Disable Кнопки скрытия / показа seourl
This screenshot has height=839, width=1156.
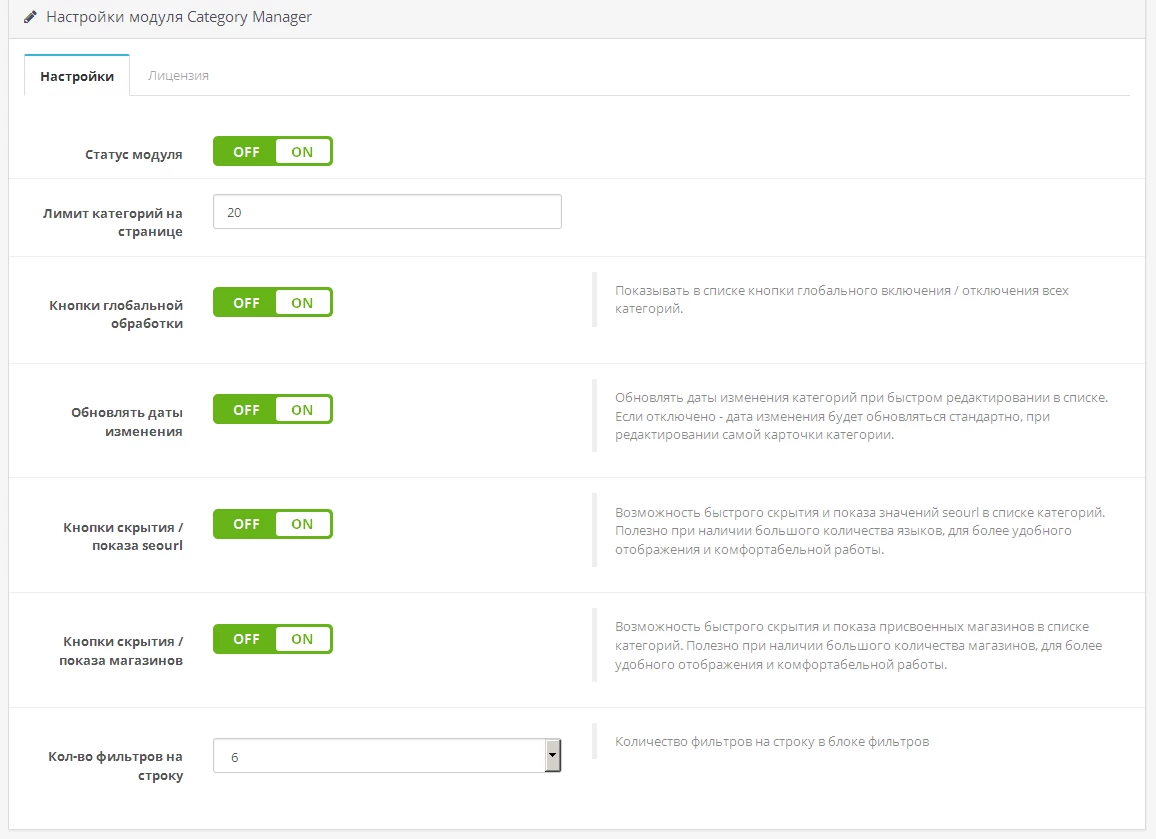(246, 524)
